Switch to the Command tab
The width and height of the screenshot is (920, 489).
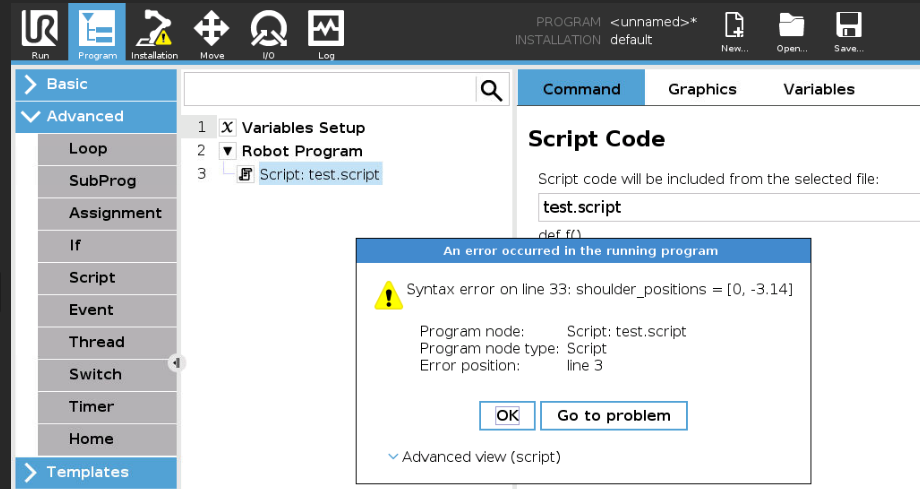tap(581, 89)
